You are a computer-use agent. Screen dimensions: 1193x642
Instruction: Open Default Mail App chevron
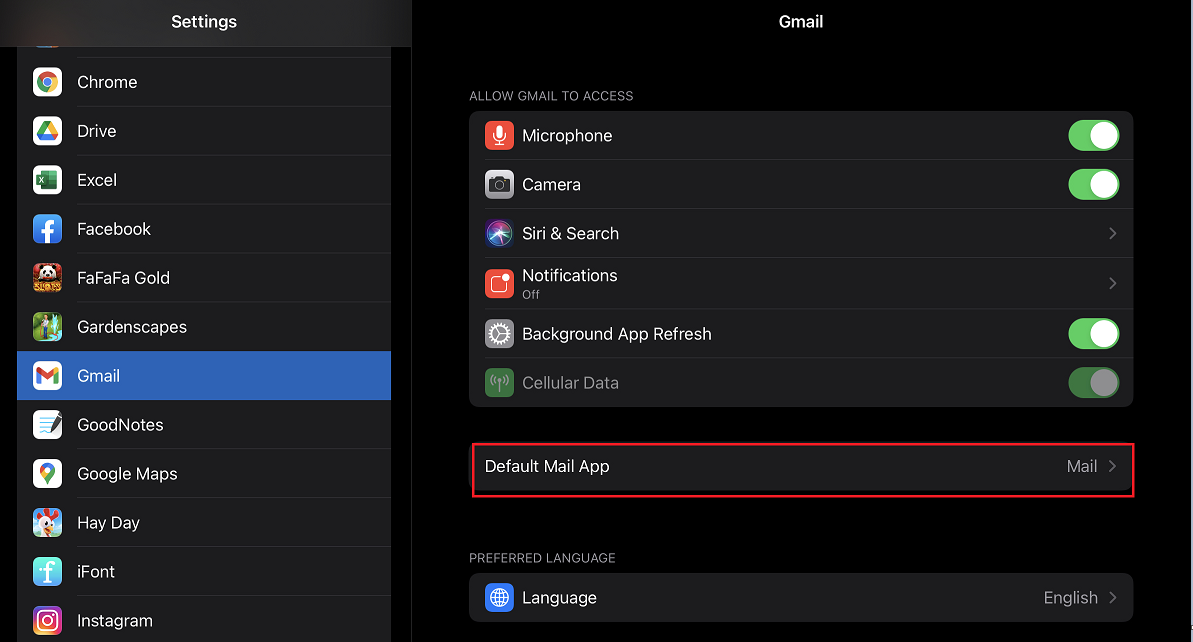click(x=1112, y=466)
